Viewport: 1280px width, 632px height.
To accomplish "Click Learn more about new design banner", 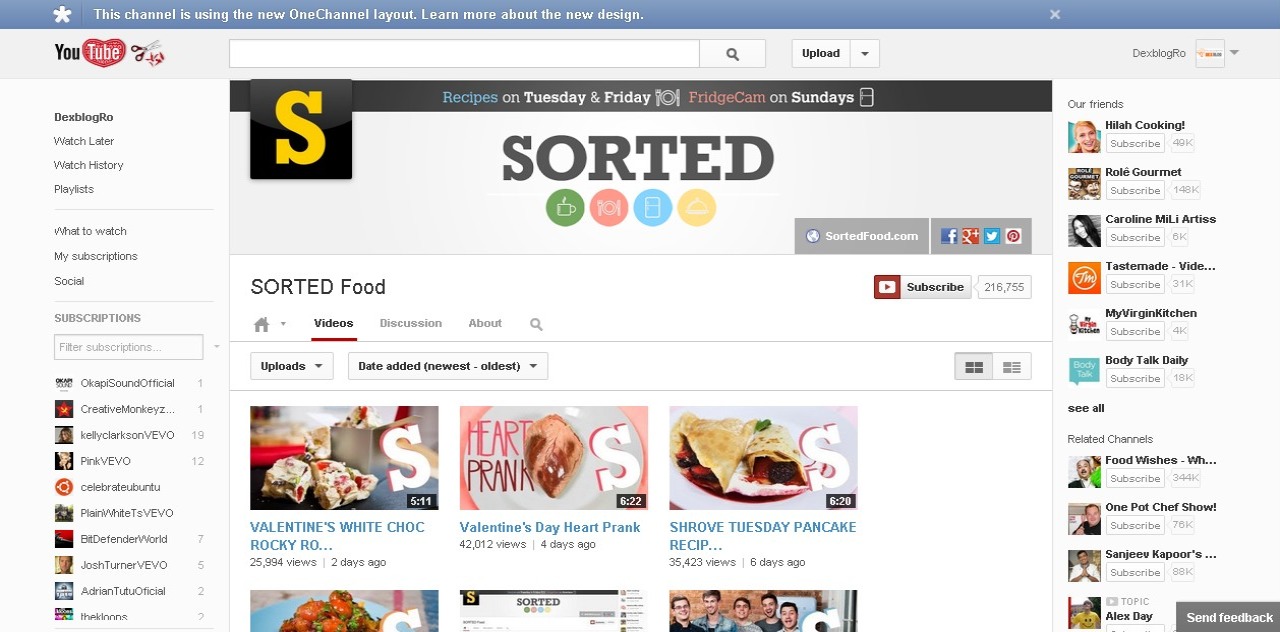I will click(x=533, y=15).
